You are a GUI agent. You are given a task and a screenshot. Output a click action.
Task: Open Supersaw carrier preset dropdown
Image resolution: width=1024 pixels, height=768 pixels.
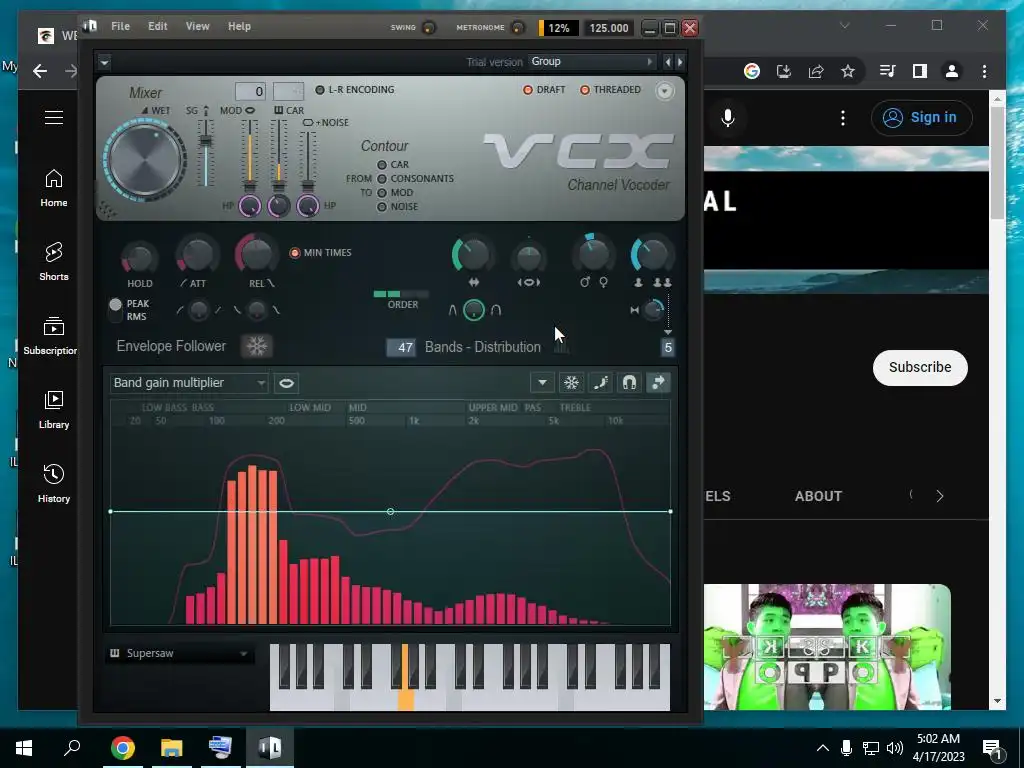coord(178,653)
